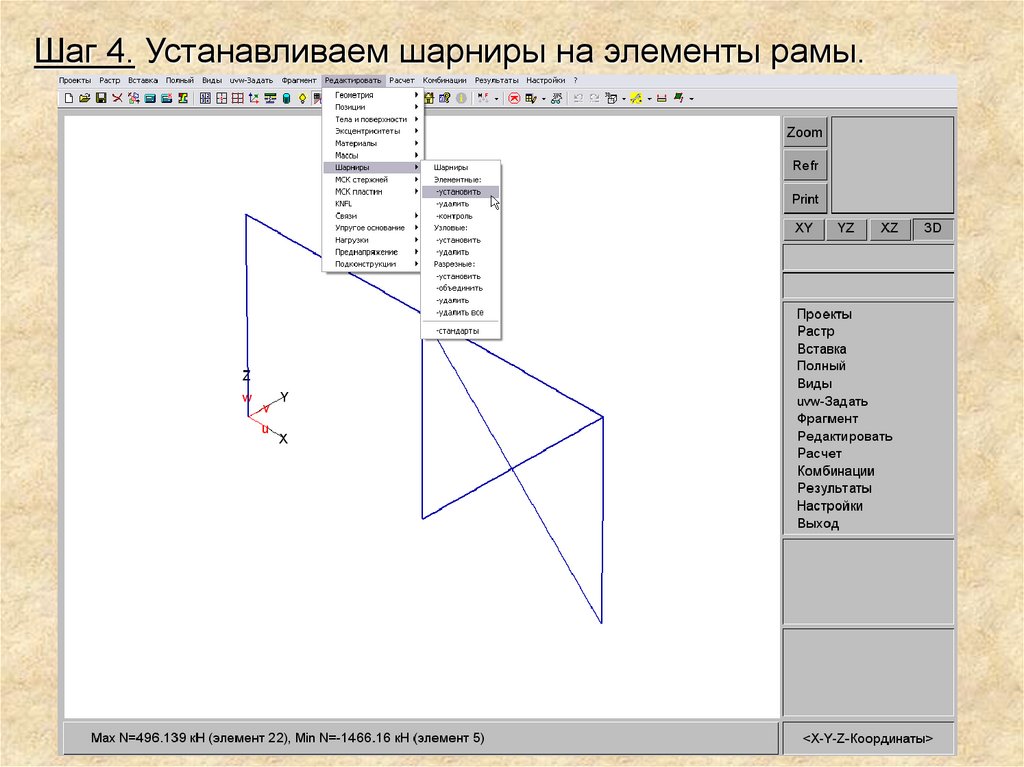Open dropdown arrow beside the 3D cube icon

click(624, 99)
